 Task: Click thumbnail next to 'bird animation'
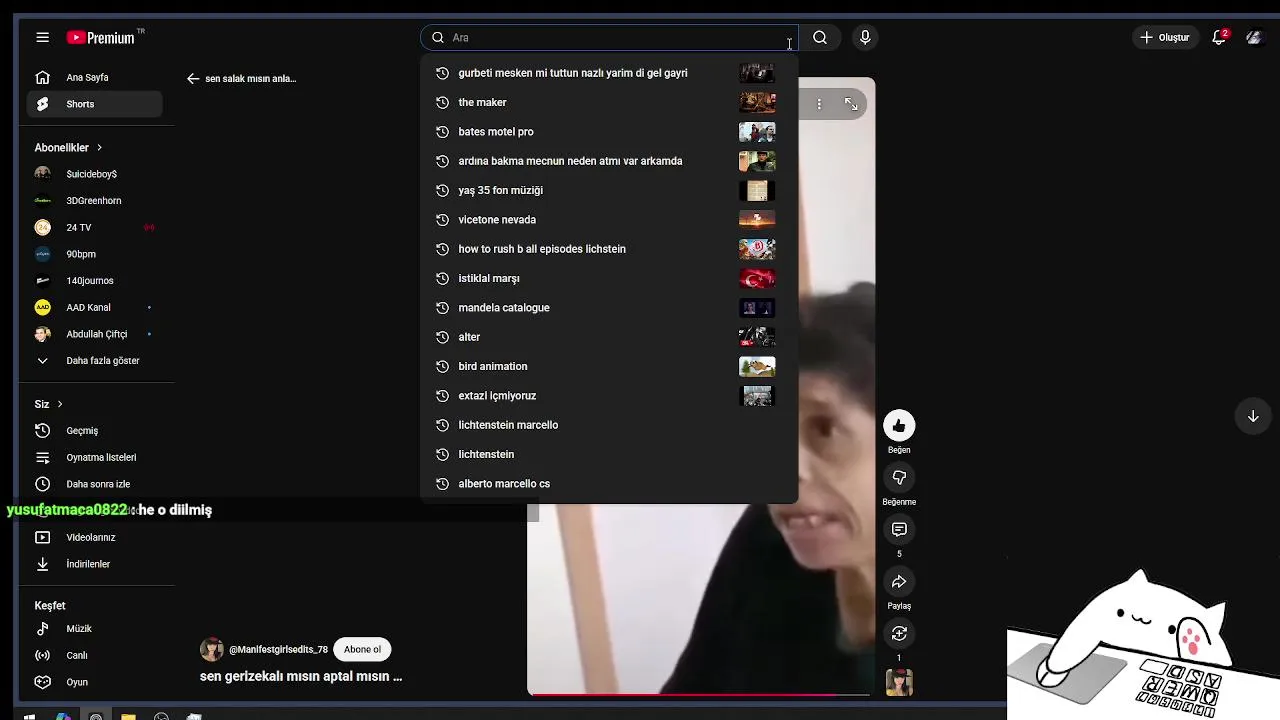757,366
